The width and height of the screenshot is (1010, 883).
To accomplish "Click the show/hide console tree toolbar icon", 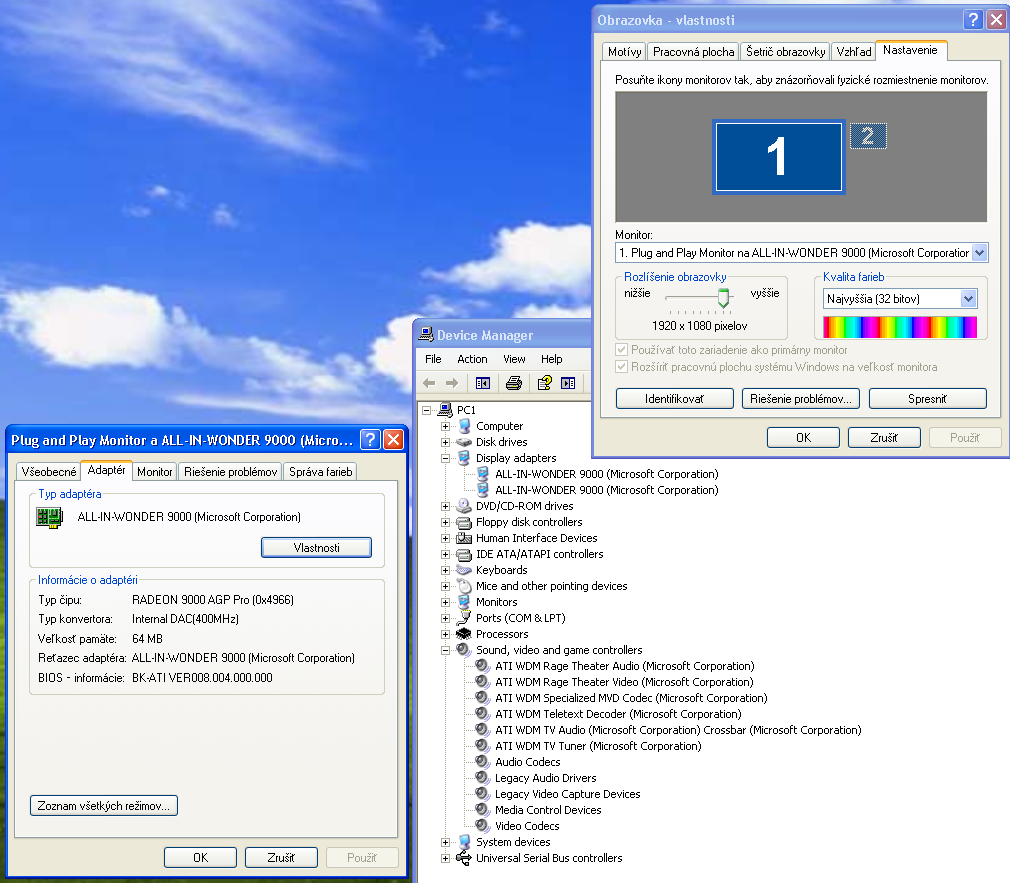I will (x=483, y=383).
